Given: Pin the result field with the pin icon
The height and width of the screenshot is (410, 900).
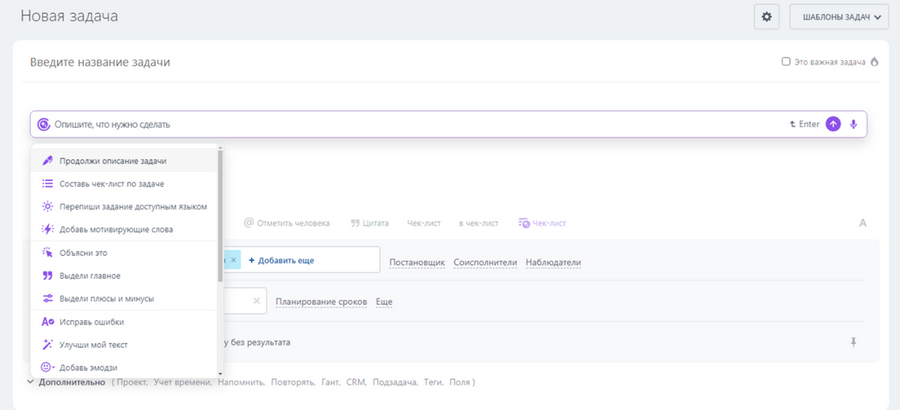Looking at the screenshot, I should [x=854, y=342].
